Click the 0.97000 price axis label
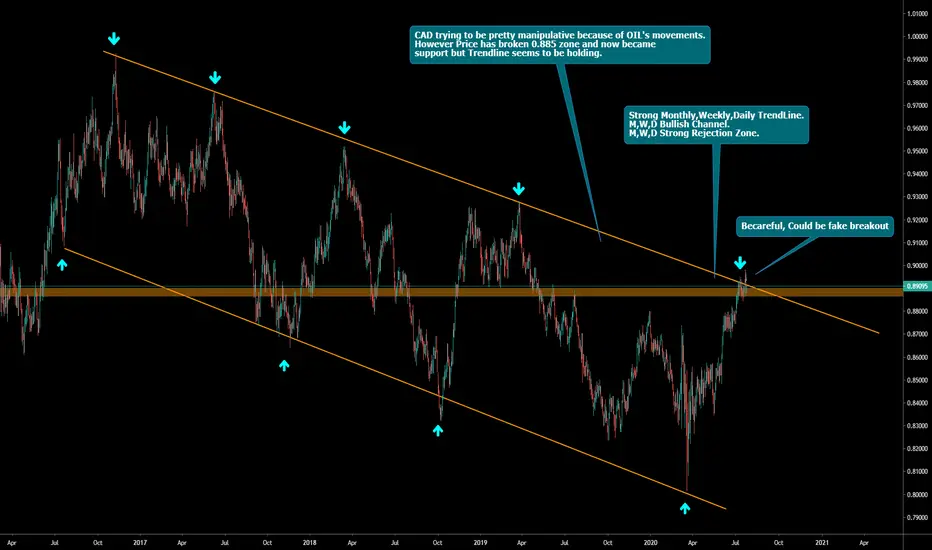Image resolution: width=932 pixels, height=550 pixels. (918, 105)
